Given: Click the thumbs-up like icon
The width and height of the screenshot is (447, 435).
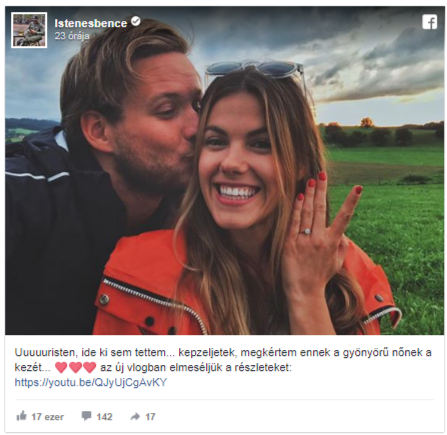Looking at the screenshot, I should [21, 416].
